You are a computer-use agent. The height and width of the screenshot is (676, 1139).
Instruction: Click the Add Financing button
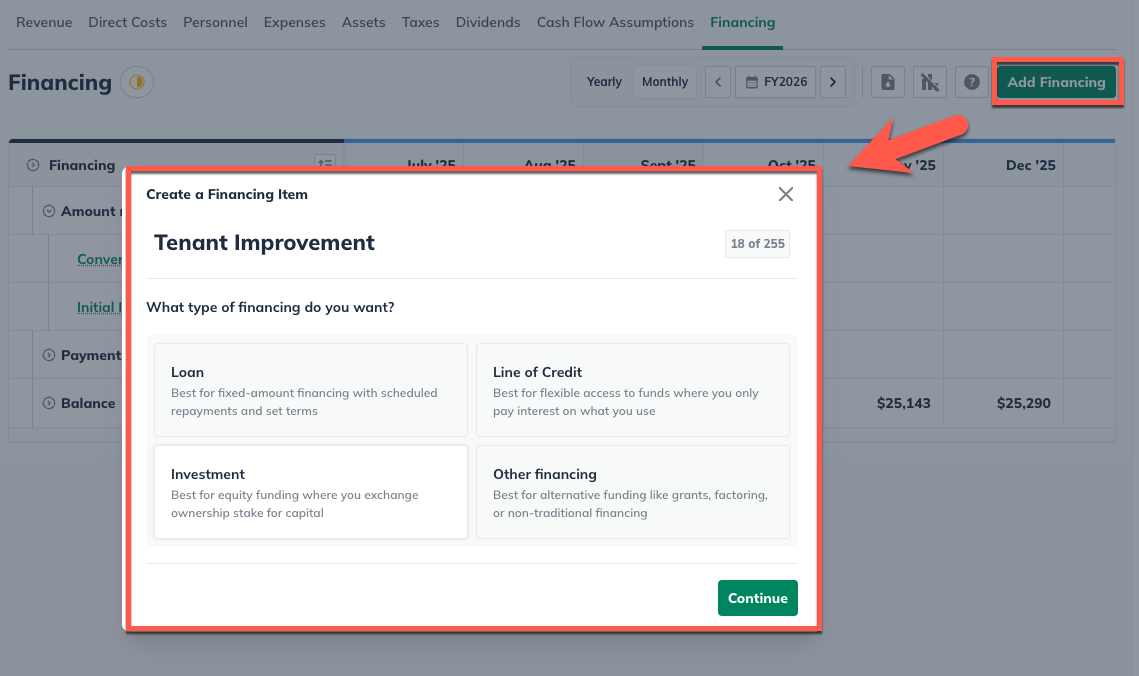(x=1057, y=81)
